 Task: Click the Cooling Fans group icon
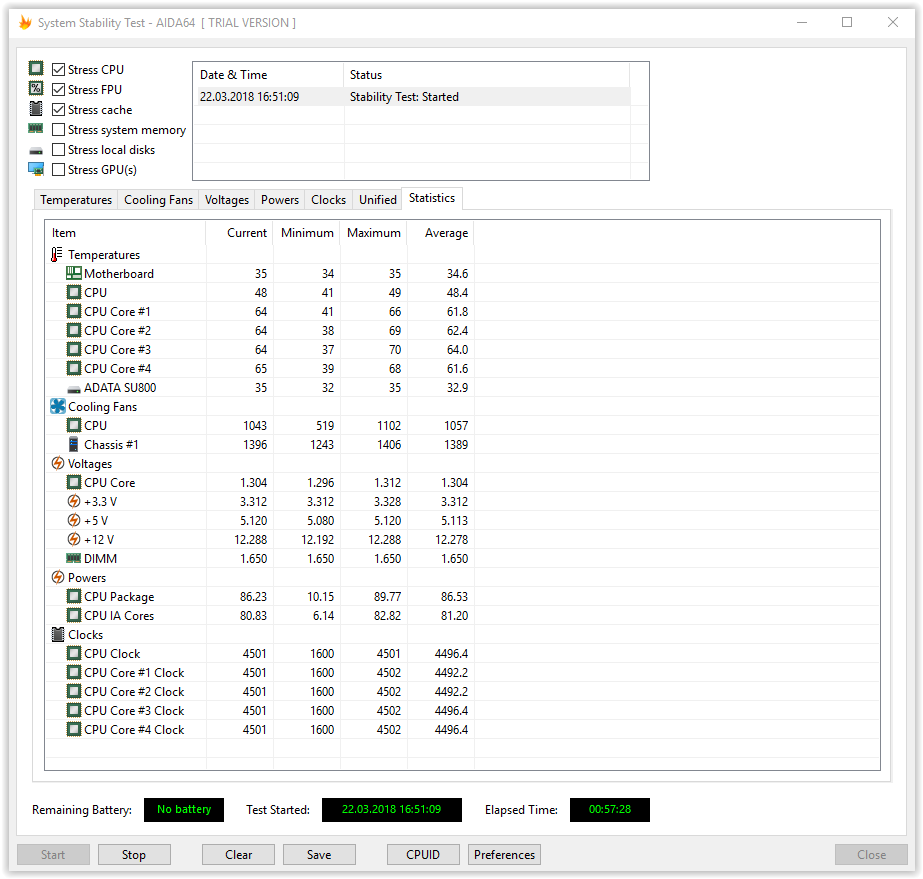[x=57, y=407]
